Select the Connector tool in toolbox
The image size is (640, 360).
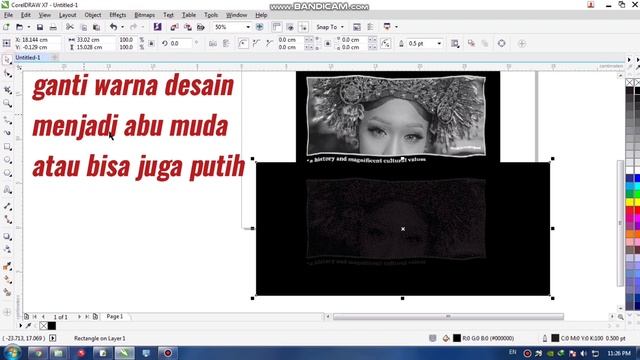pos(7,219)
